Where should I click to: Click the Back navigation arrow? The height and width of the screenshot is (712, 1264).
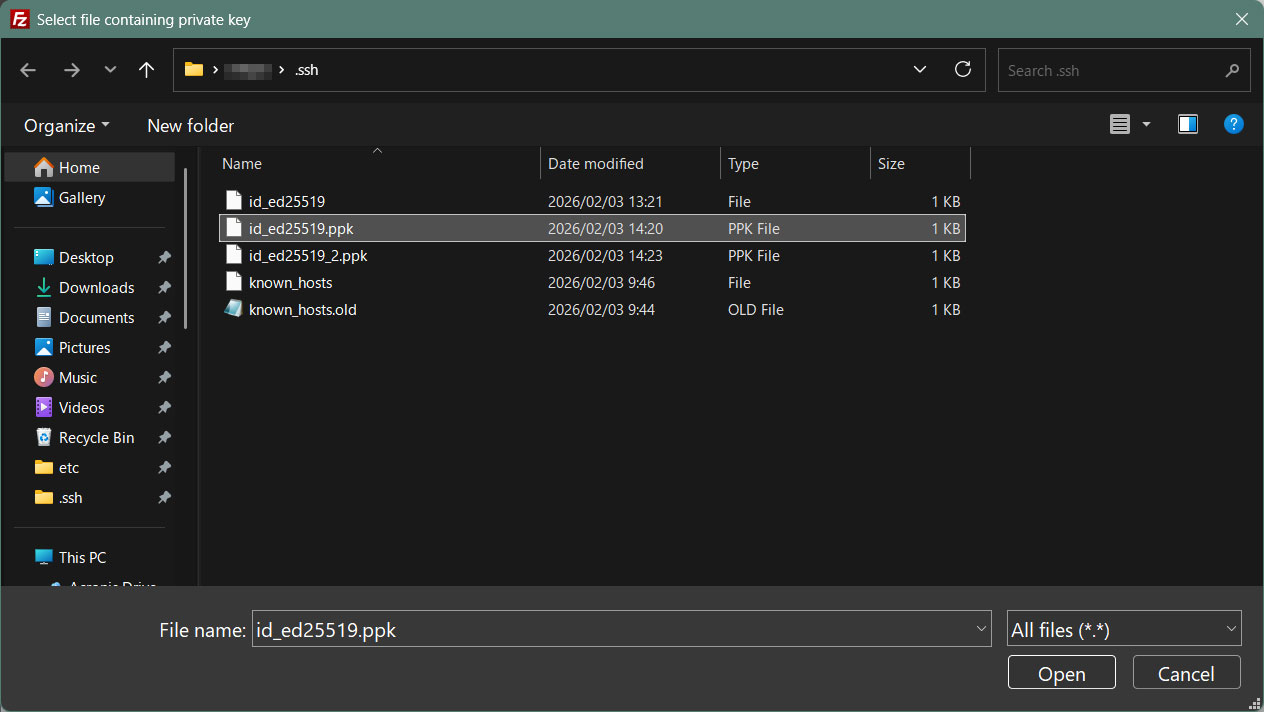pyautogui.click(x=28, y=70)
